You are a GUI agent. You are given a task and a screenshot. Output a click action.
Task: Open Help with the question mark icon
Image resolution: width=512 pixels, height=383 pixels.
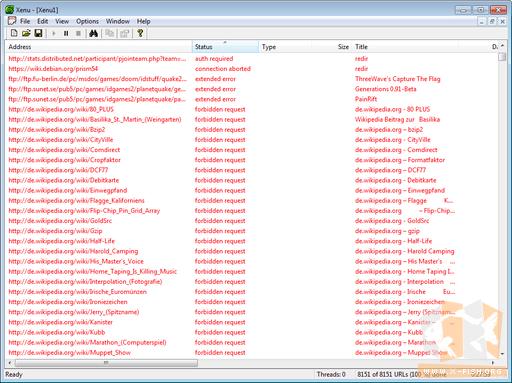click(x=140, y=33)
